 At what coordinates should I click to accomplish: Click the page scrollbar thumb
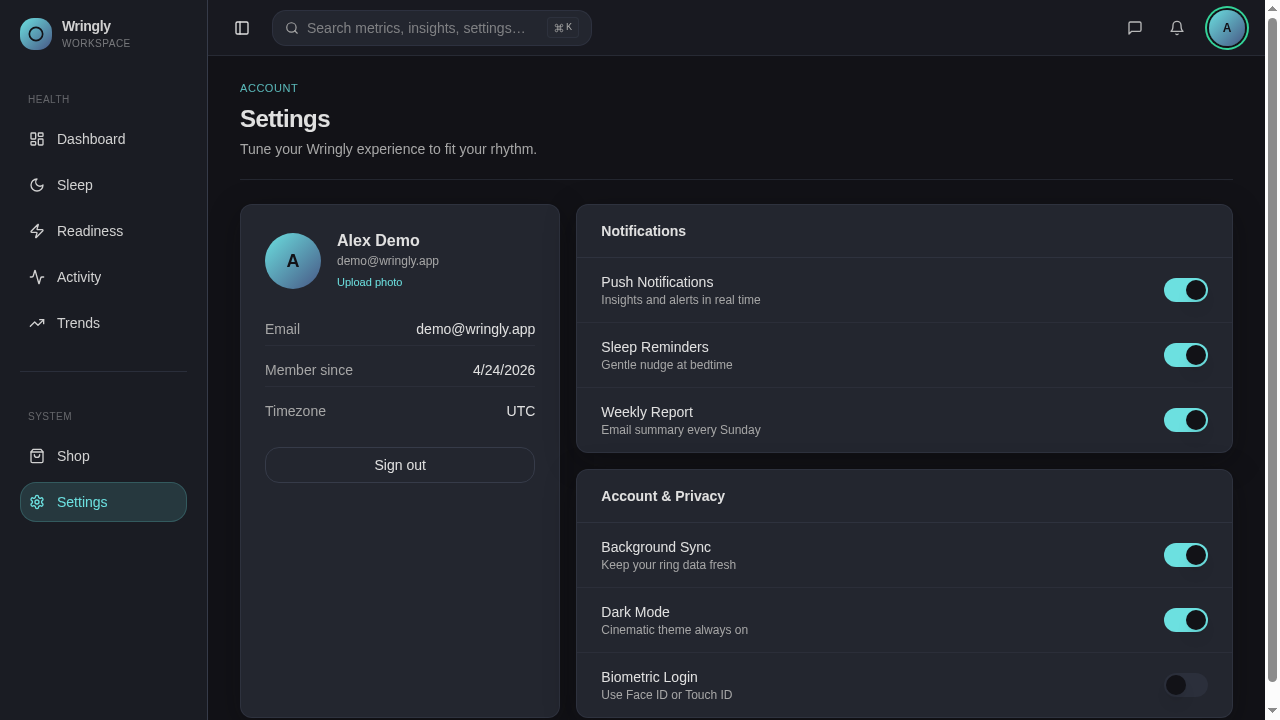1272,350
